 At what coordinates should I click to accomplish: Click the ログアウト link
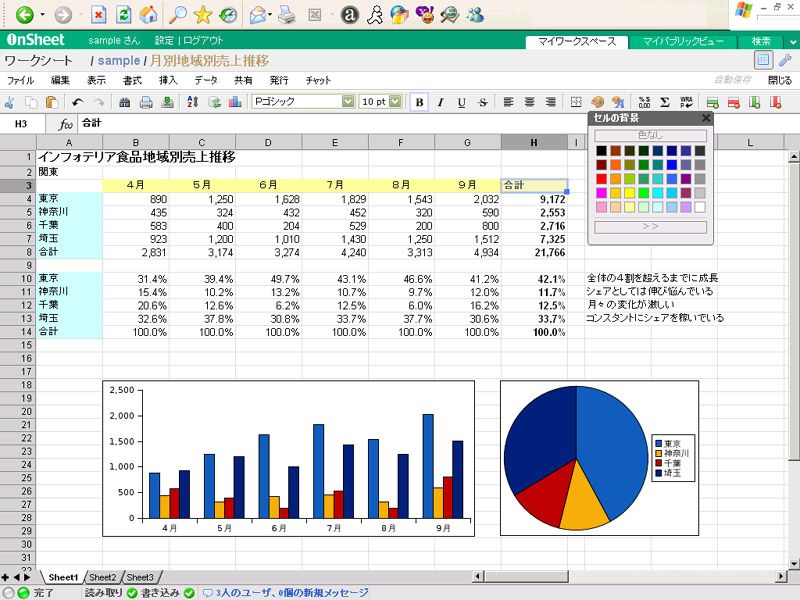203,40
